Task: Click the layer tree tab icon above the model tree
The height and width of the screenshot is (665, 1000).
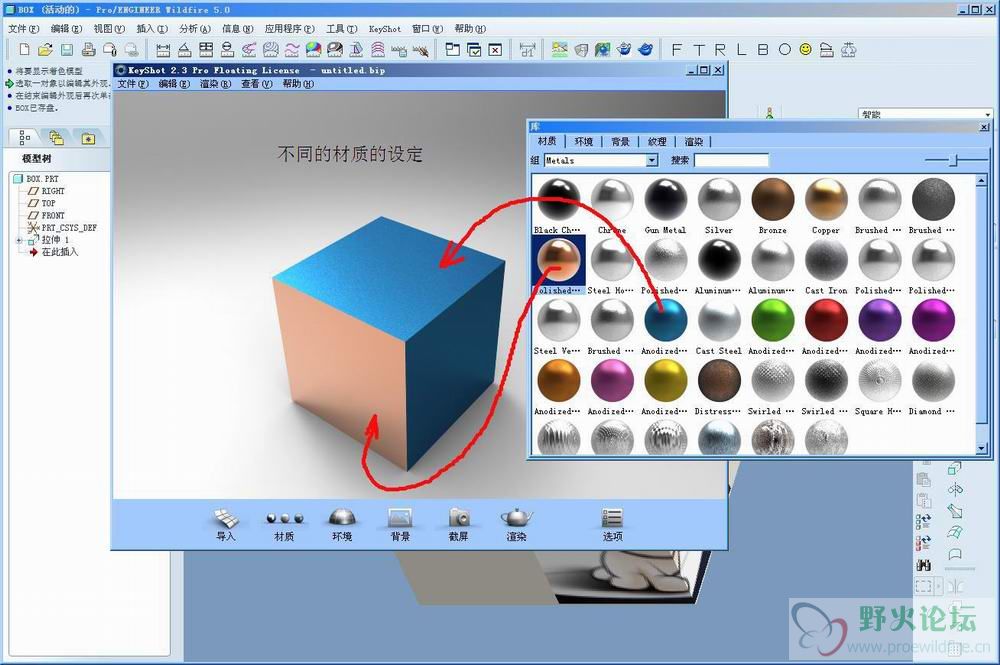Action: tap(56, 137)
